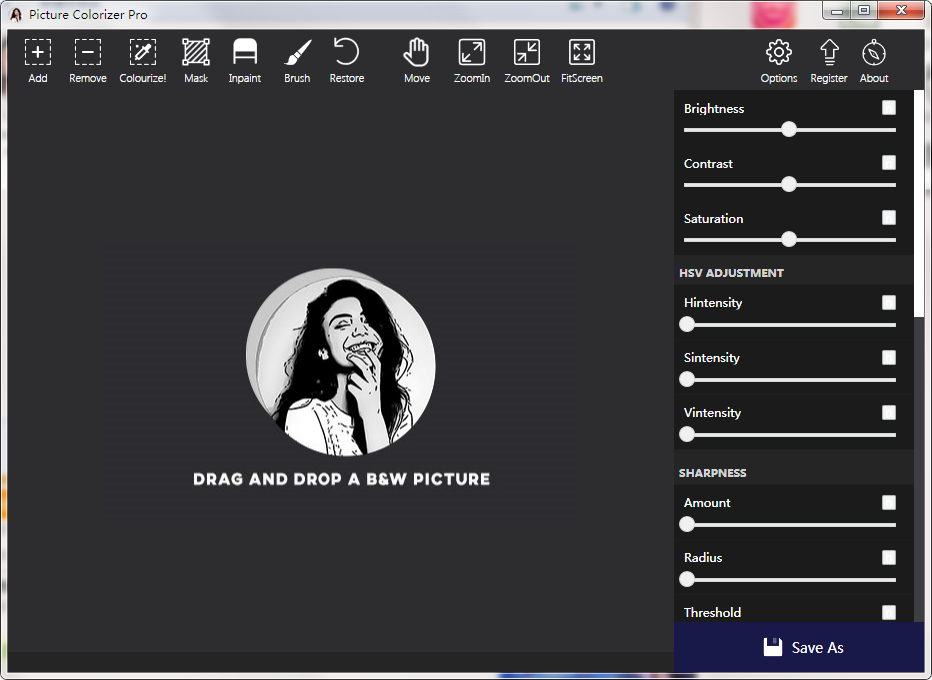Fit image with the FitScreen icon
This screenshot has height=680, width=932.
pyautogui.click(x=581, y=53)
